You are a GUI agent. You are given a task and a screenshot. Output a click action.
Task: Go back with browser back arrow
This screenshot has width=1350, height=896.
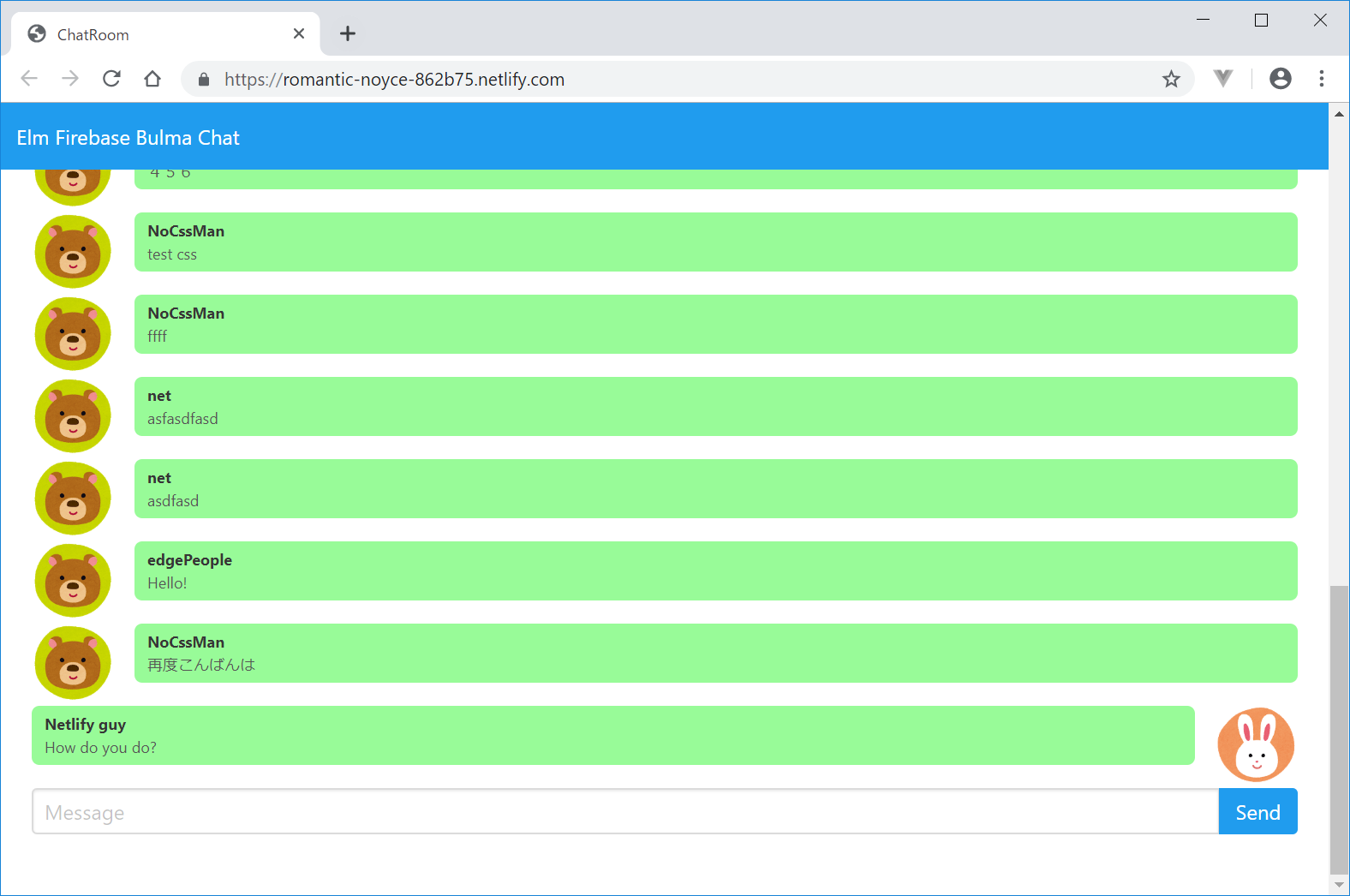[x=29, y=79]
